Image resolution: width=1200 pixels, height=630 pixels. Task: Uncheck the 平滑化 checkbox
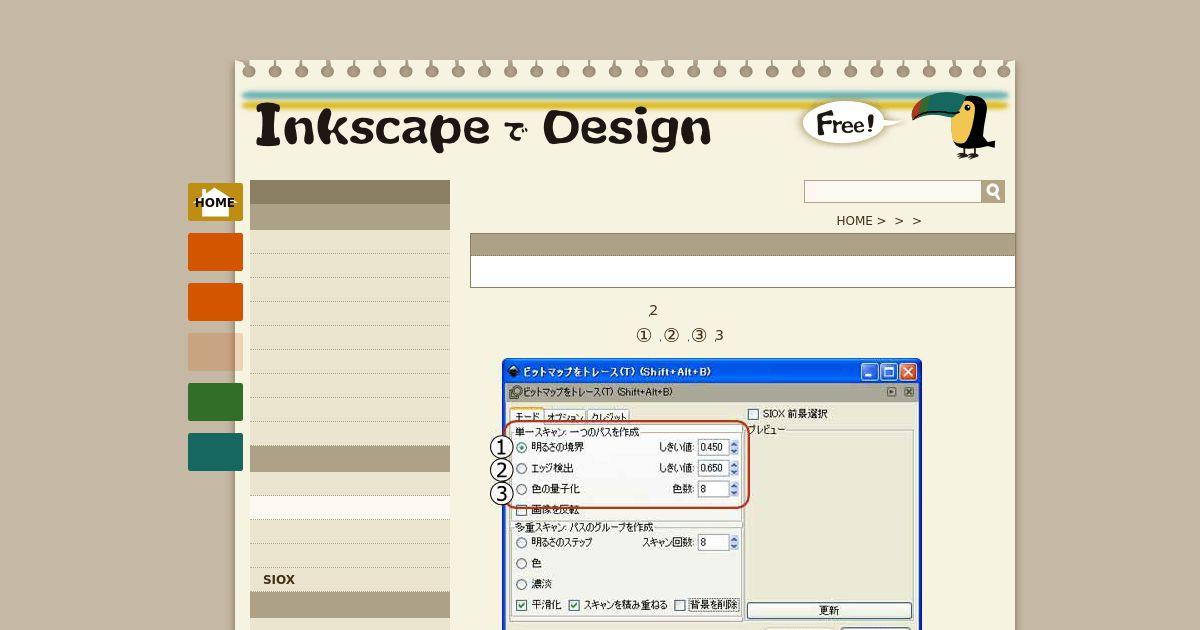click(521, 605)
